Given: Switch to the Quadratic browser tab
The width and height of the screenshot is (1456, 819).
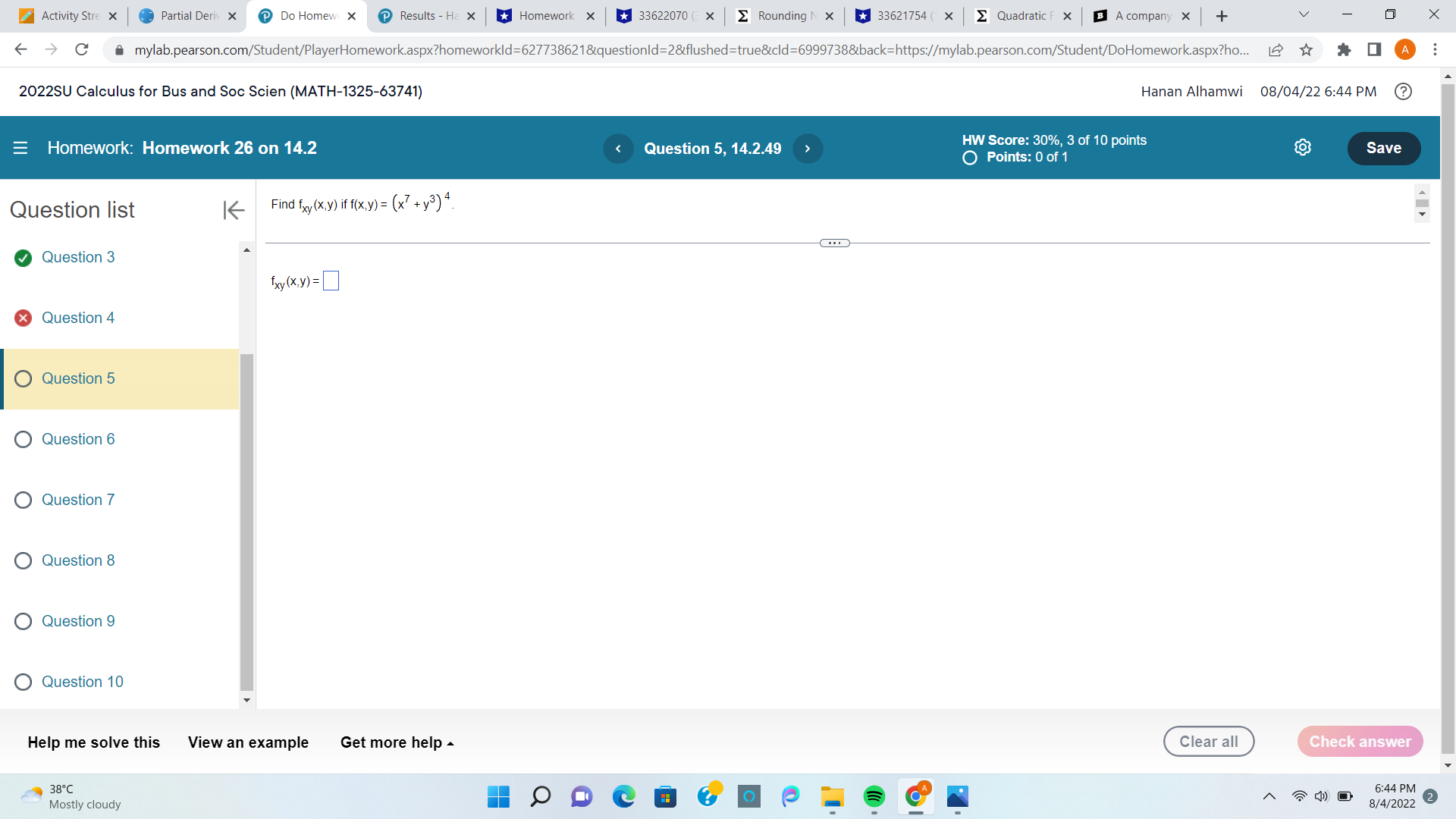Looking at the screenshot, I should [x=1023, y=16].
